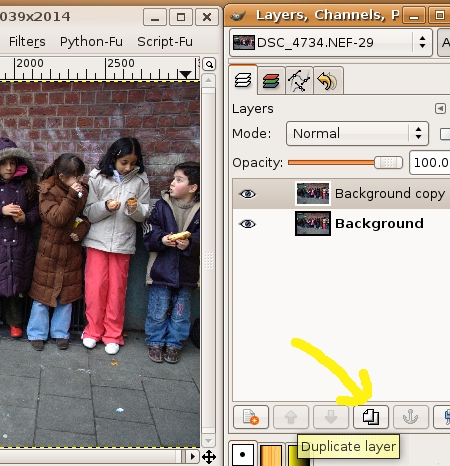Open the Layers panel tab menu arrow
Image resolution: width=450 pixels, height=466 pixels.
[440, 108]
